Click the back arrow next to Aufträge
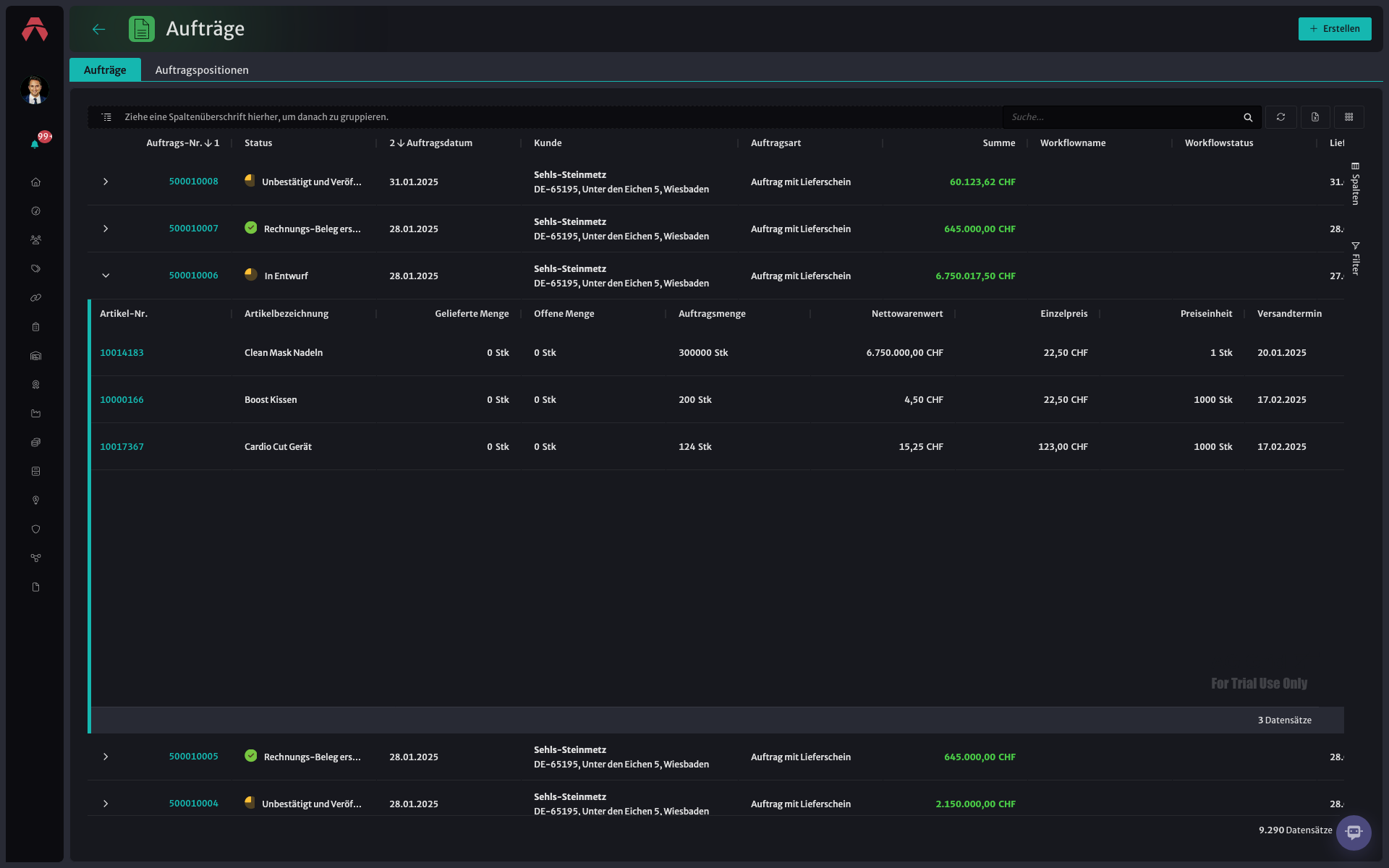The width and height of the screenshot is (1389, 868). point(99,29)
